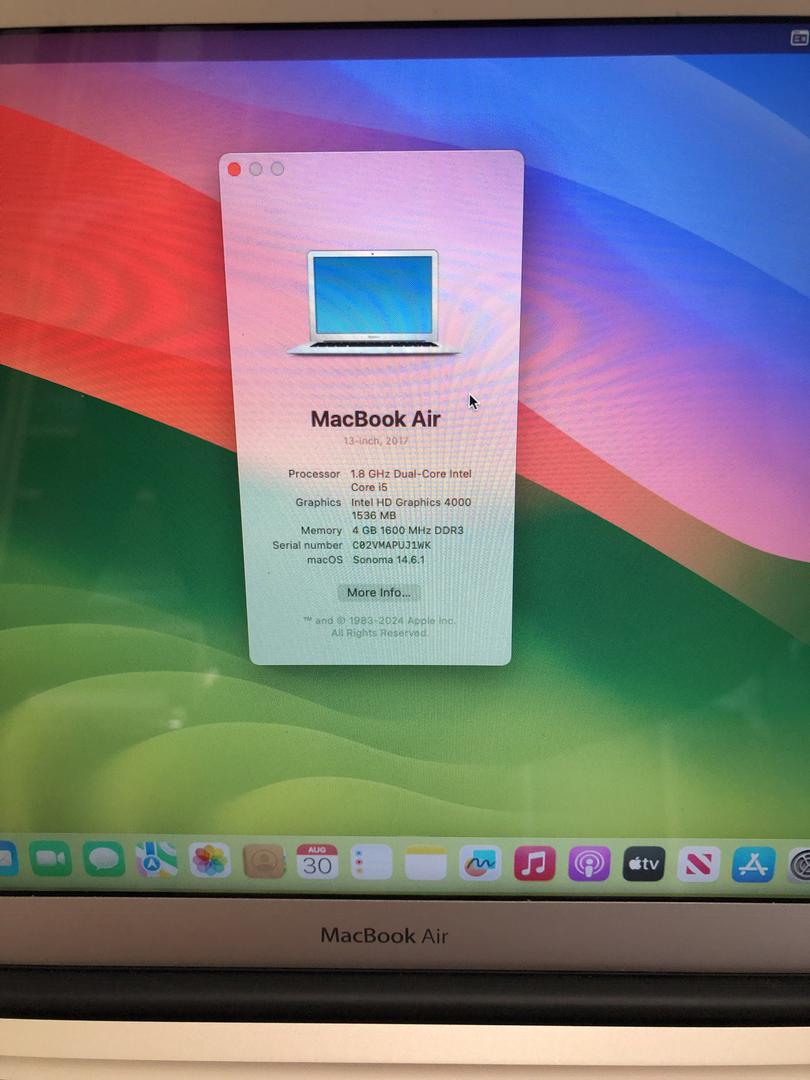Open Maps from the Dock
Image resolution: width=810 pixels, height=1080 pixels.
point(156,860)
